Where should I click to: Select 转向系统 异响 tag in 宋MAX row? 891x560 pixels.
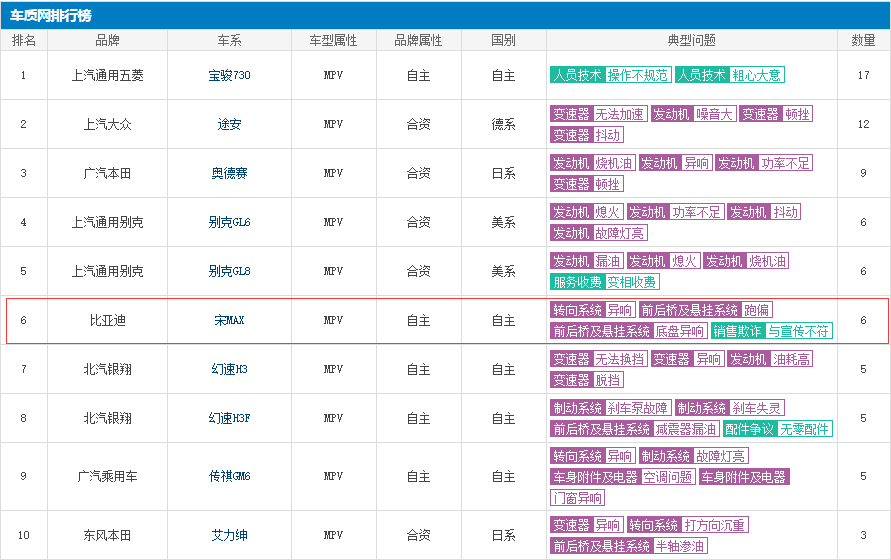[593, 310]
